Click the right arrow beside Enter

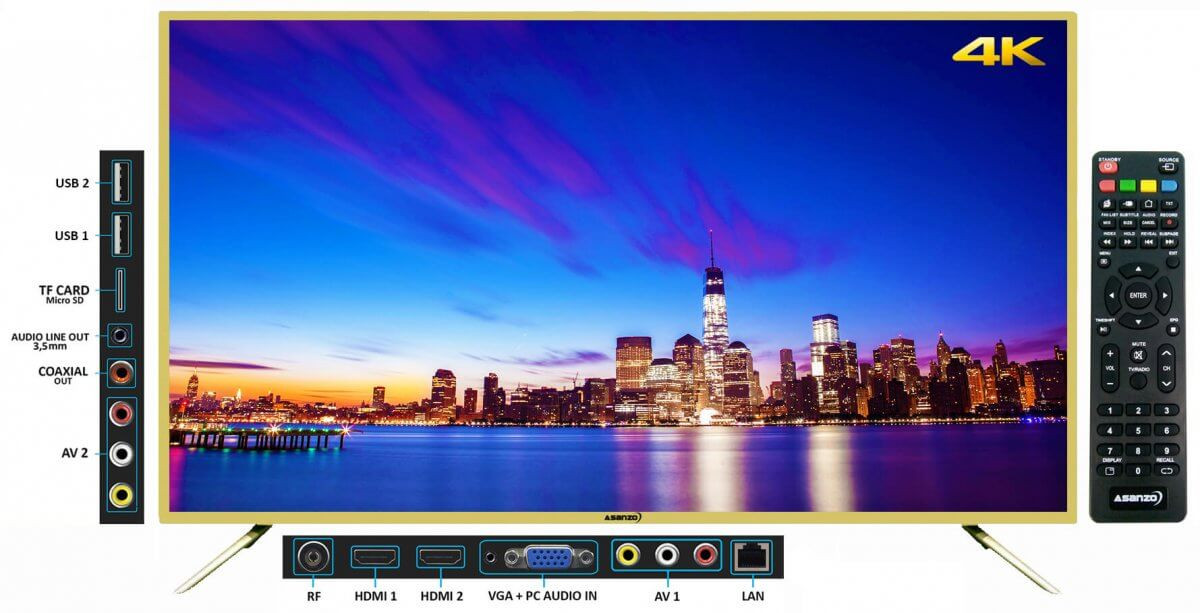[1163, 295]
